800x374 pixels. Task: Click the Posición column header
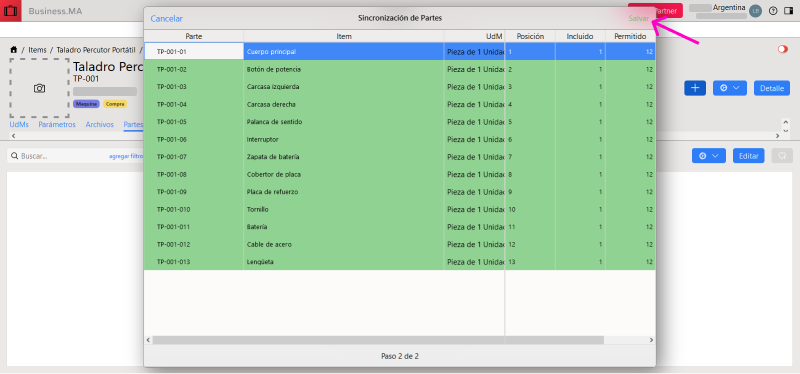click(530, 36)
